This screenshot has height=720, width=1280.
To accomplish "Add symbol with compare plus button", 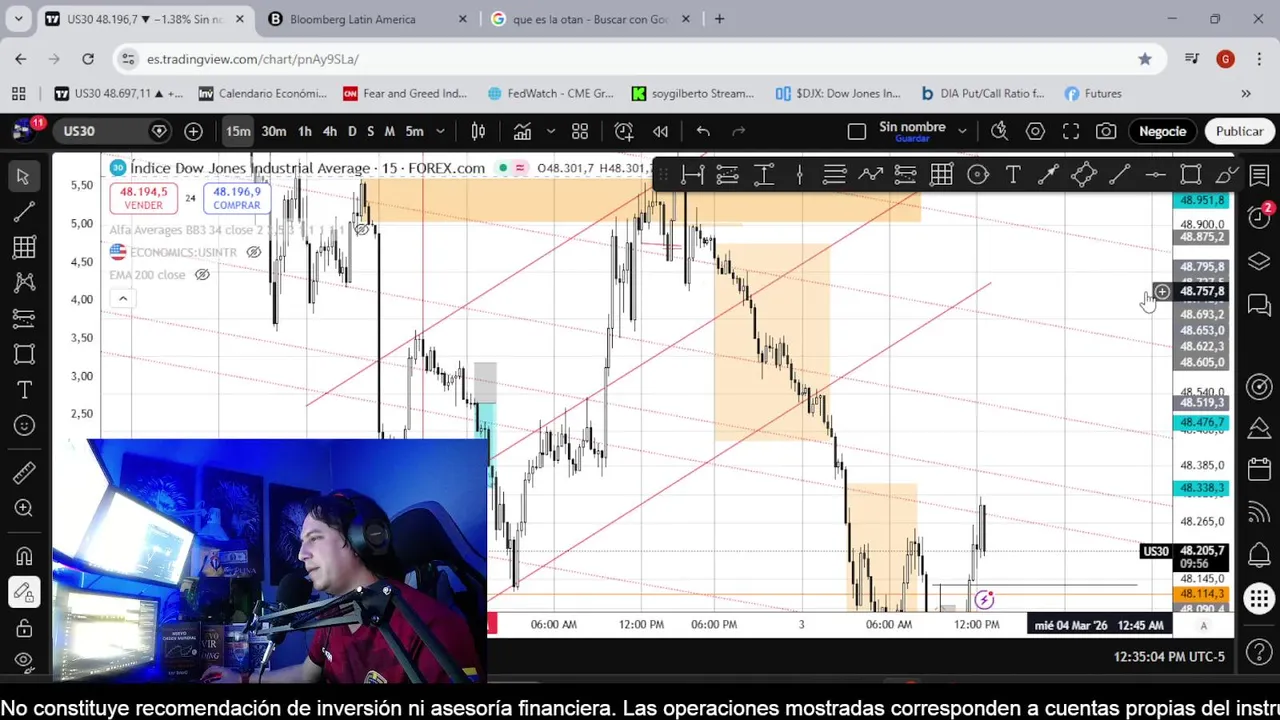I will (193, 131).
